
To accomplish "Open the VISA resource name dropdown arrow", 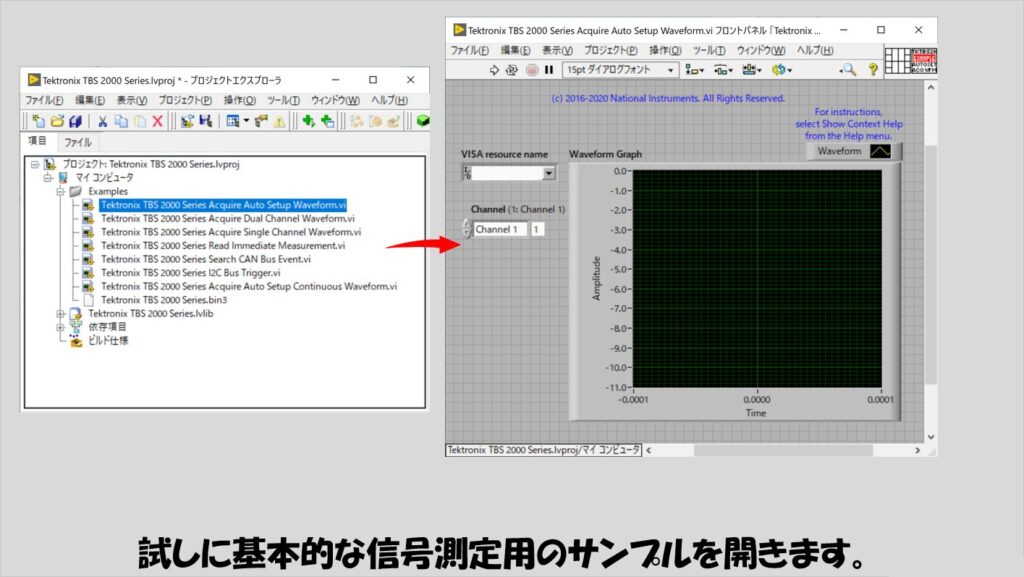I will point(549,173).
